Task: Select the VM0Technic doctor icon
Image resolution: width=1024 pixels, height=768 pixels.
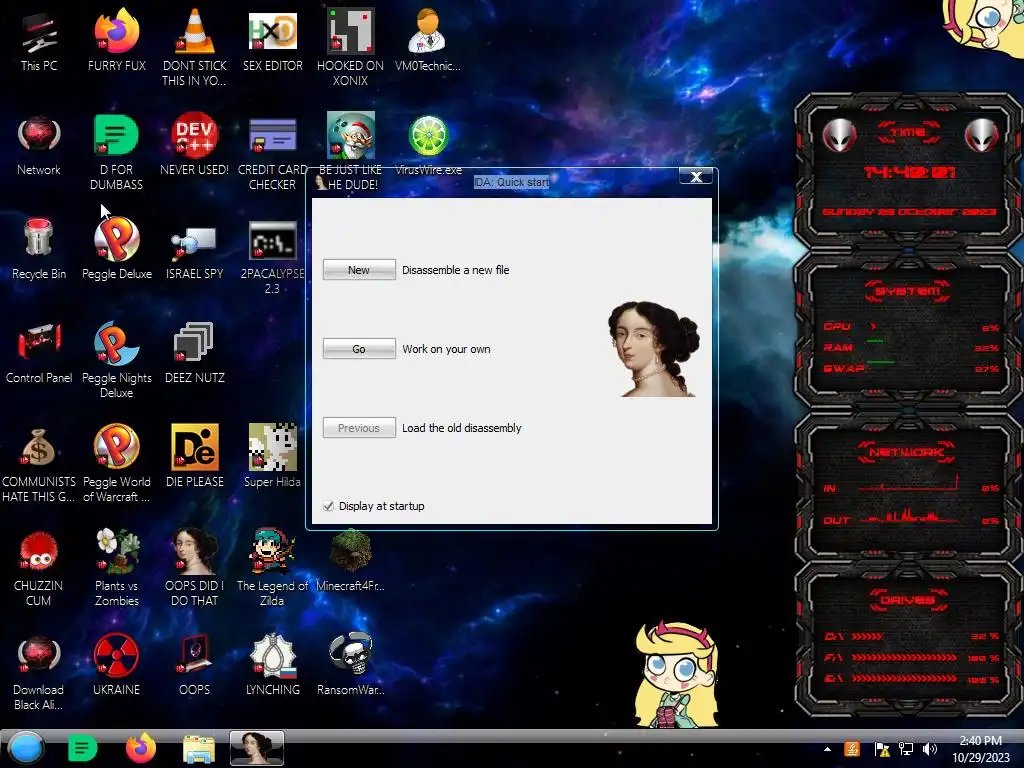Action: pyautogui.click(x=428, y=40)
